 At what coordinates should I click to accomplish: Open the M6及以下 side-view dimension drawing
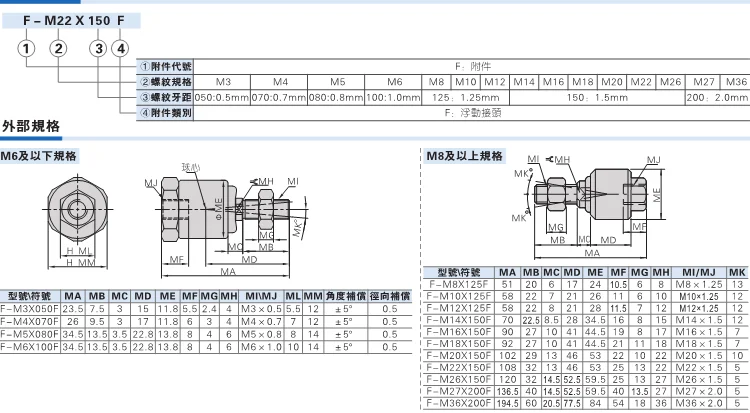(x=229, y=223)
